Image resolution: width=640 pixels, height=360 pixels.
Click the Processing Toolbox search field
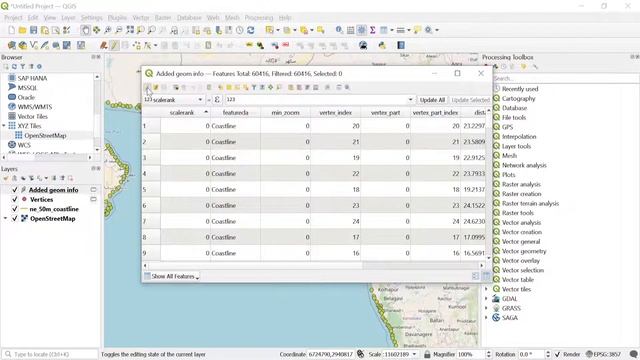click(566, 78)
